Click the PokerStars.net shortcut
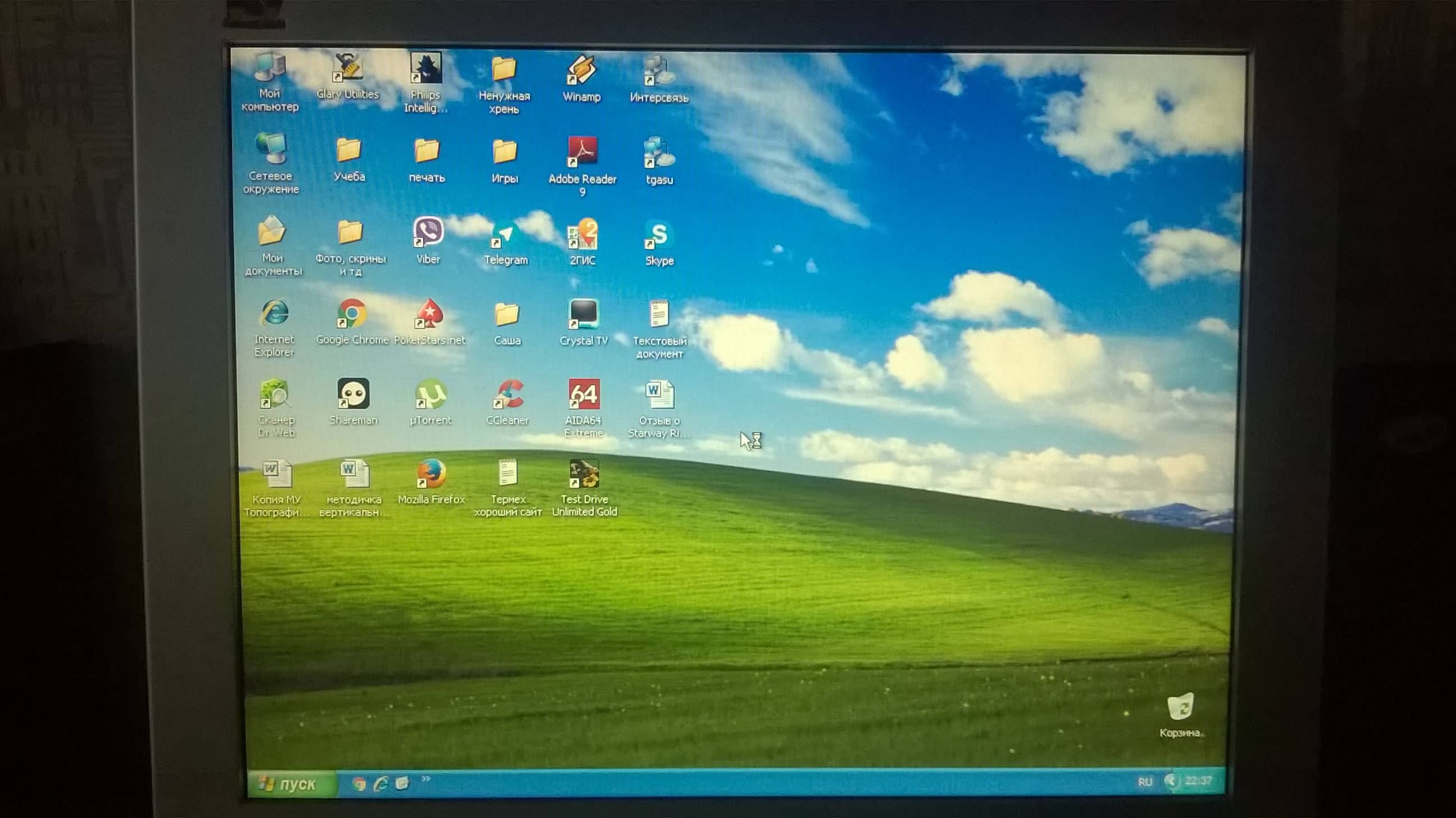 pyautogui.click(x=430, y=314)
